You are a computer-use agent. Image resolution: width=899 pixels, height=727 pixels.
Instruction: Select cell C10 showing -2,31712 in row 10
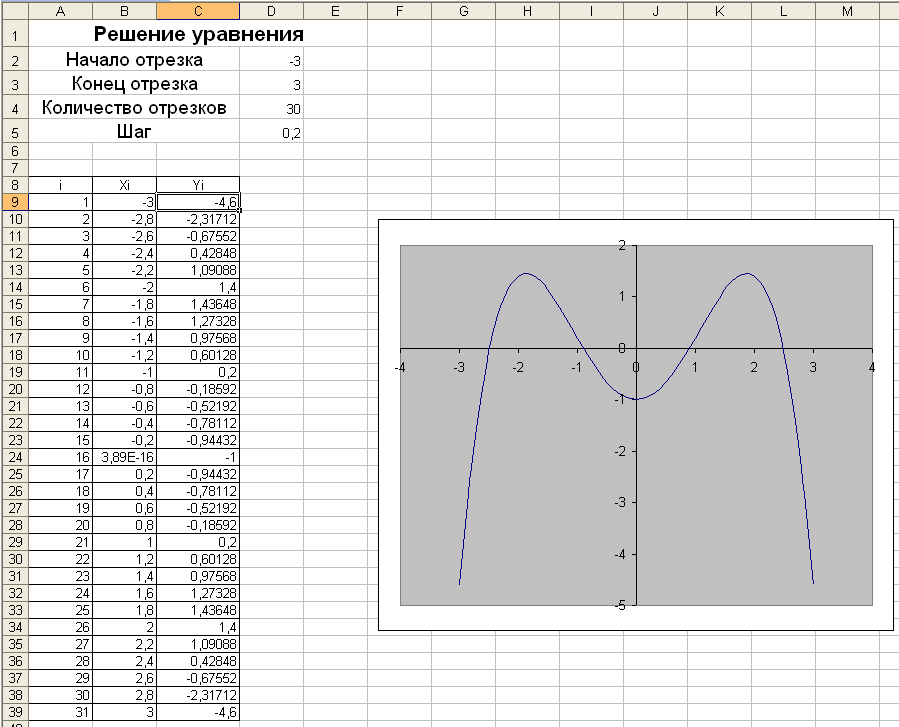tap(198, 219)
